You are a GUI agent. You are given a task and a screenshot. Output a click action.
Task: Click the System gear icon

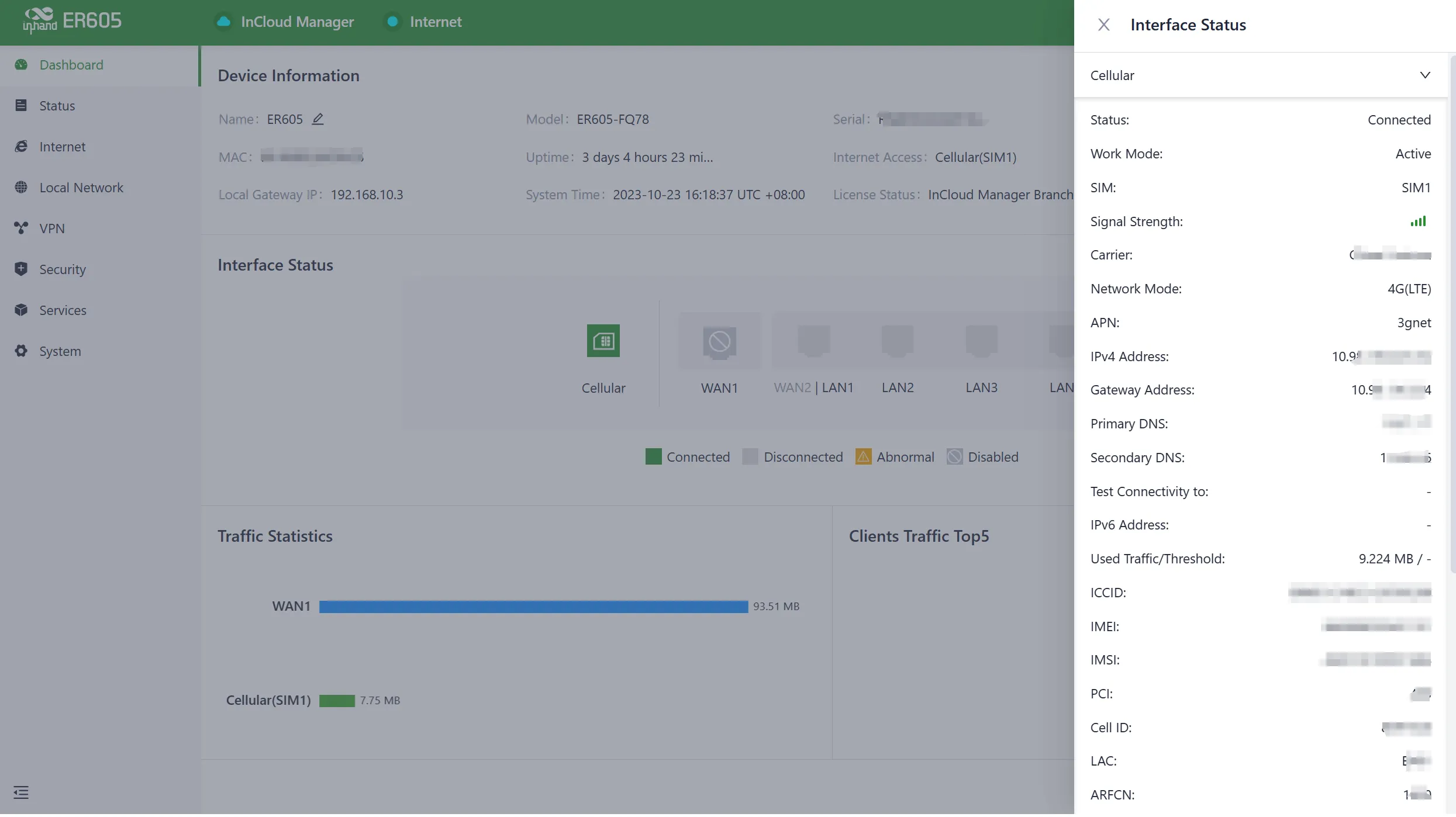(x=21, y=351)
